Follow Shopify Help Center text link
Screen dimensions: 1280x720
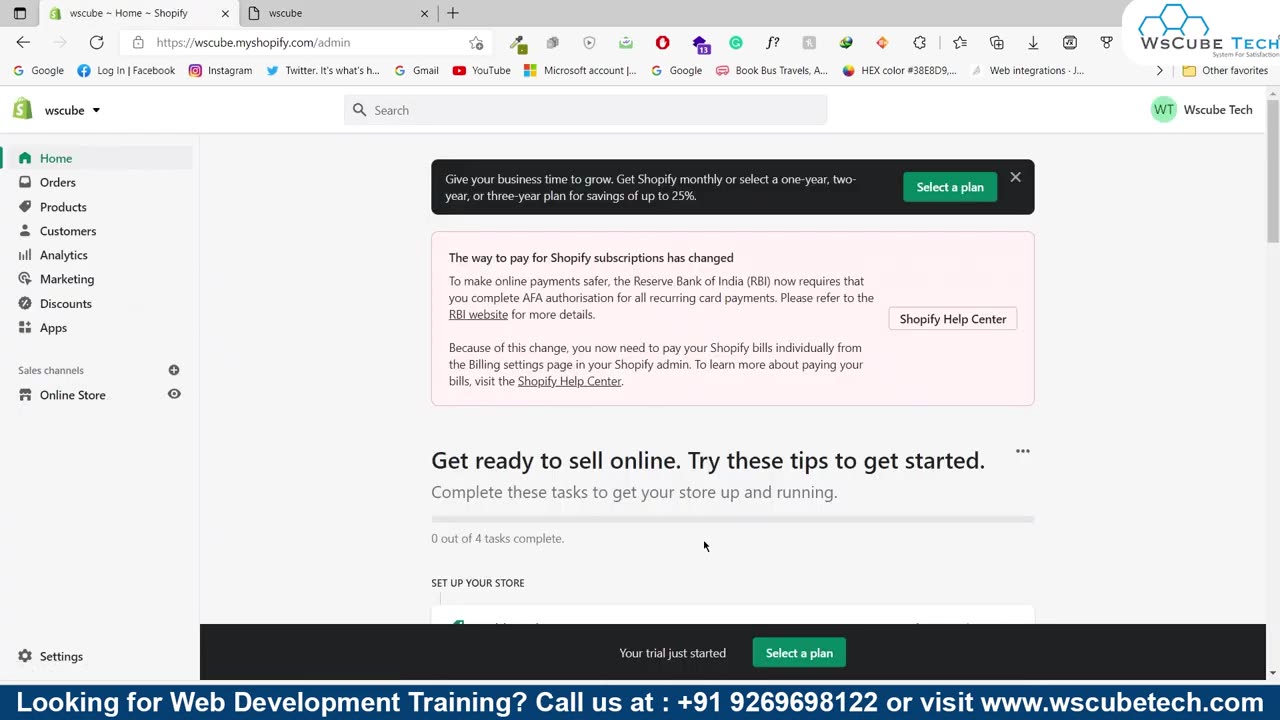point(569,381)
